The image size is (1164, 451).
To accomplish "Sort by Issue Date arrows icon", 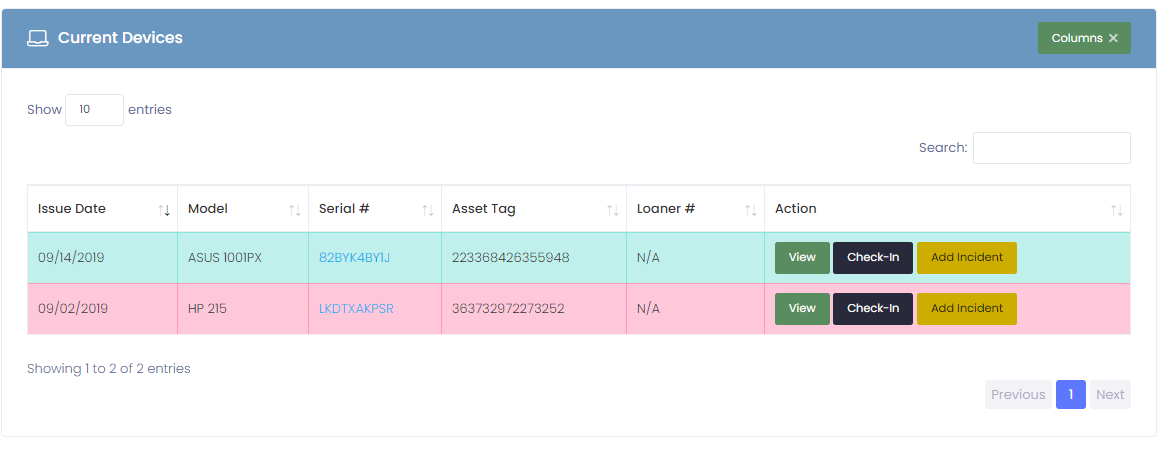I will pyautogui.click(x=164, y=211).
